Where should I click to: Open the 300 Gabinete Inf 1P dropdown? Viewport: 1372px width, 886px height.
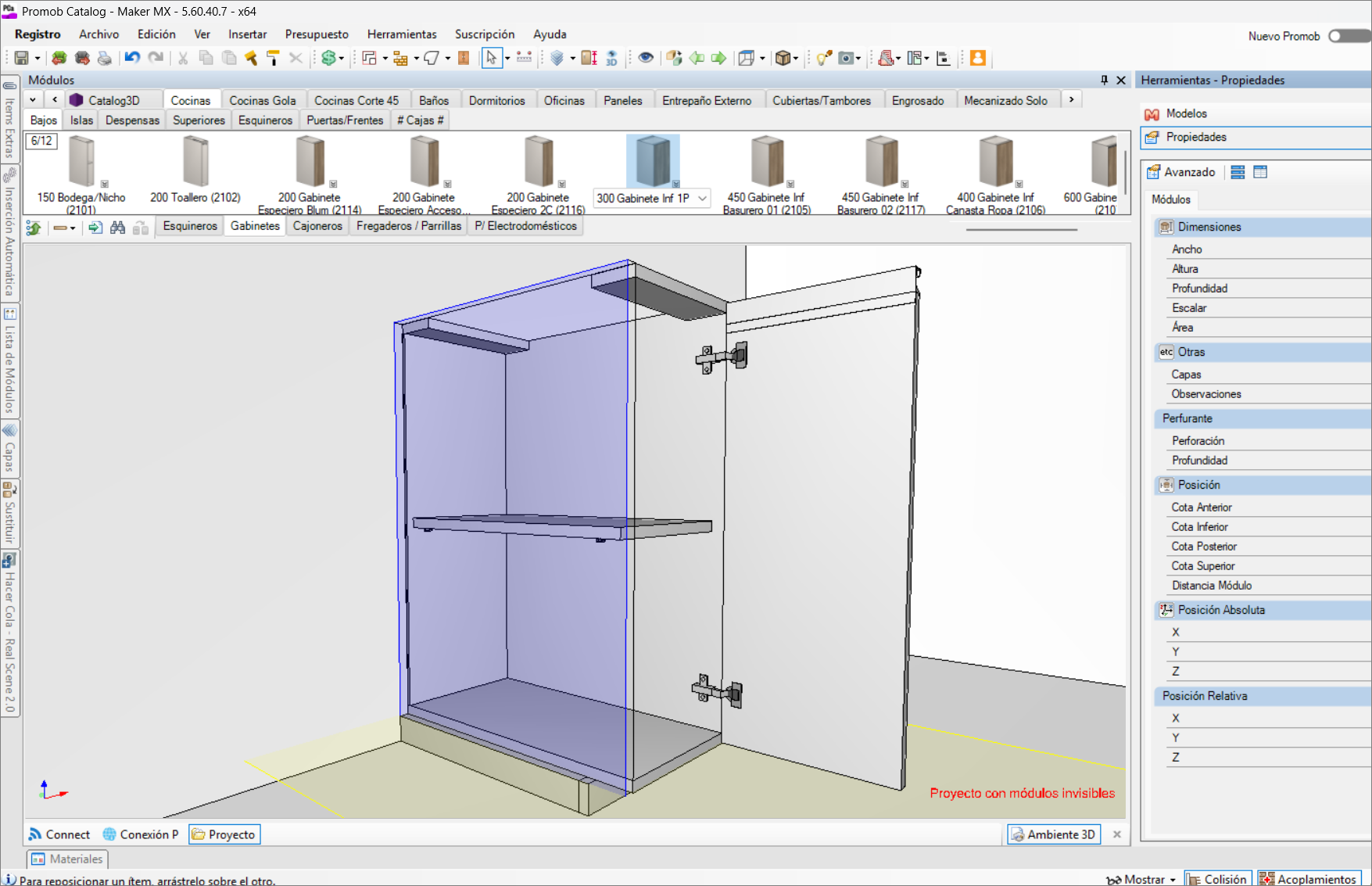point(702,199)
